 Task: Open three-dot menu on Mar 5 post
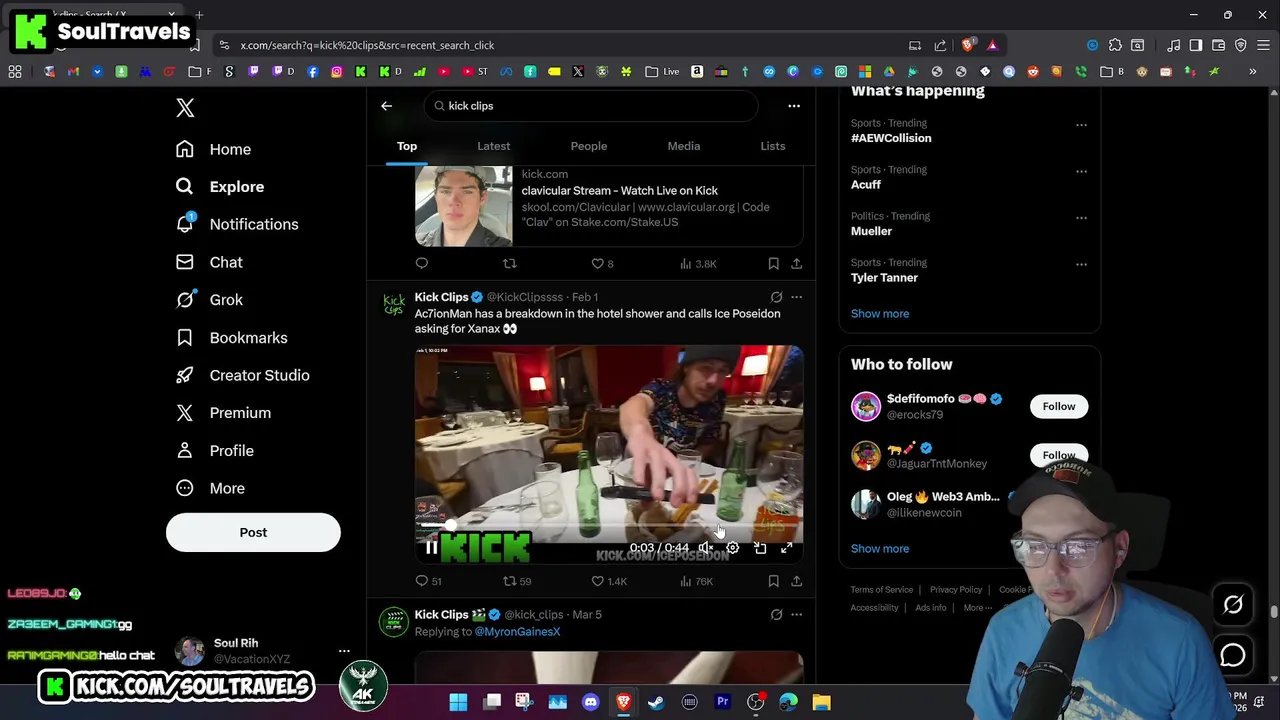[x=797, y=614]
